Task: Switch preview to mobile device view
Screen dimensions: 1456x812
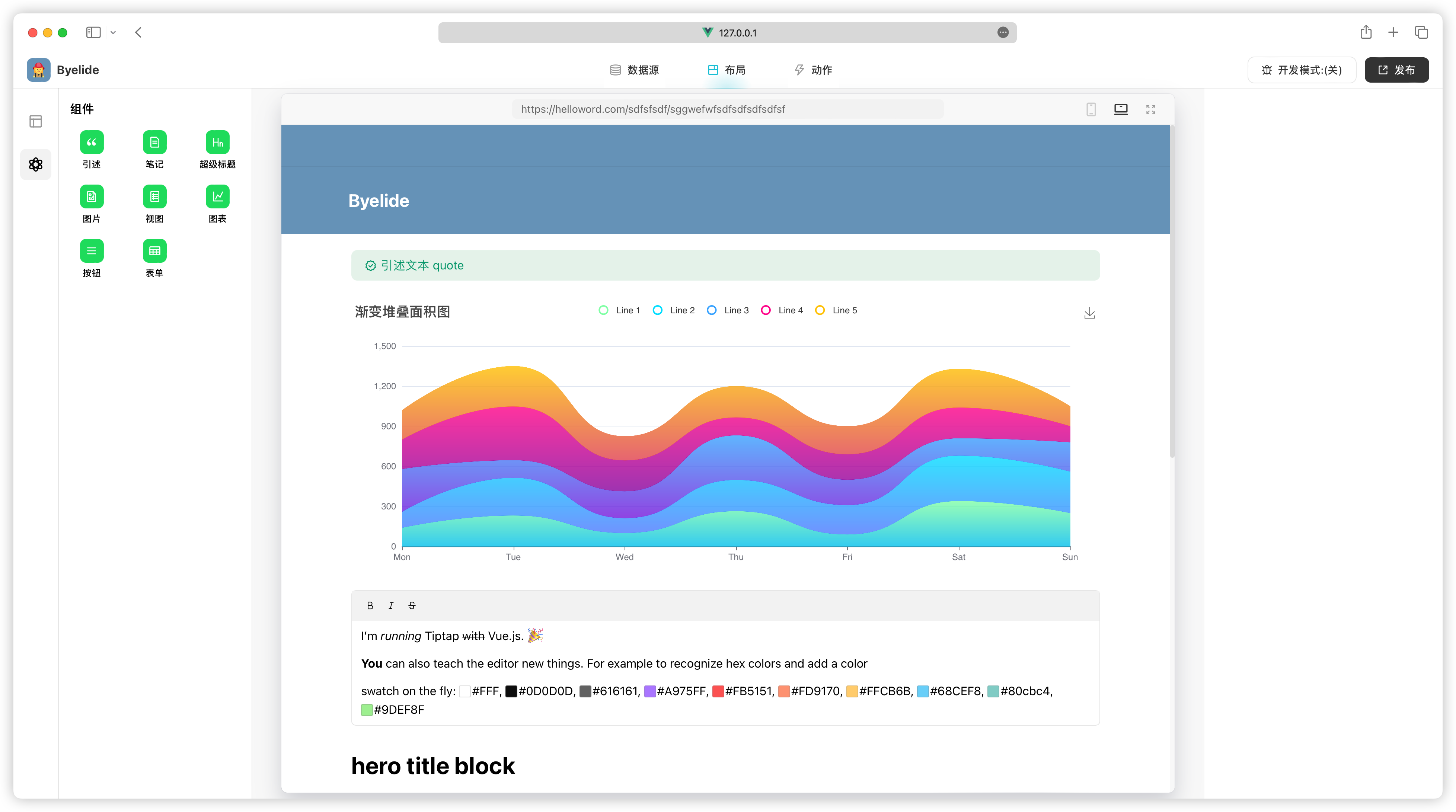Action: click(x=1091, y=109)
